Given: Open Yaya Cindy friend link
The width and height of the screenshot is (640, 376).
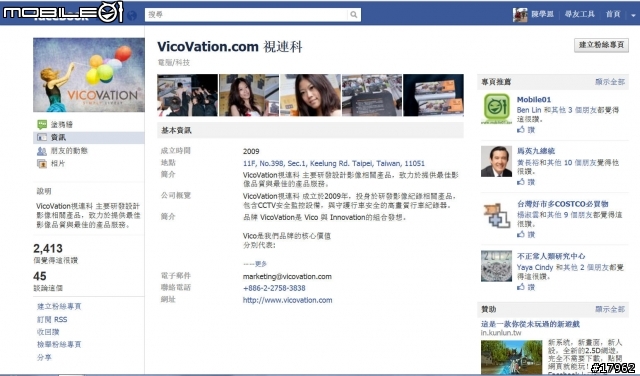Looking at the screenshot, I should (x=535, y=267).
